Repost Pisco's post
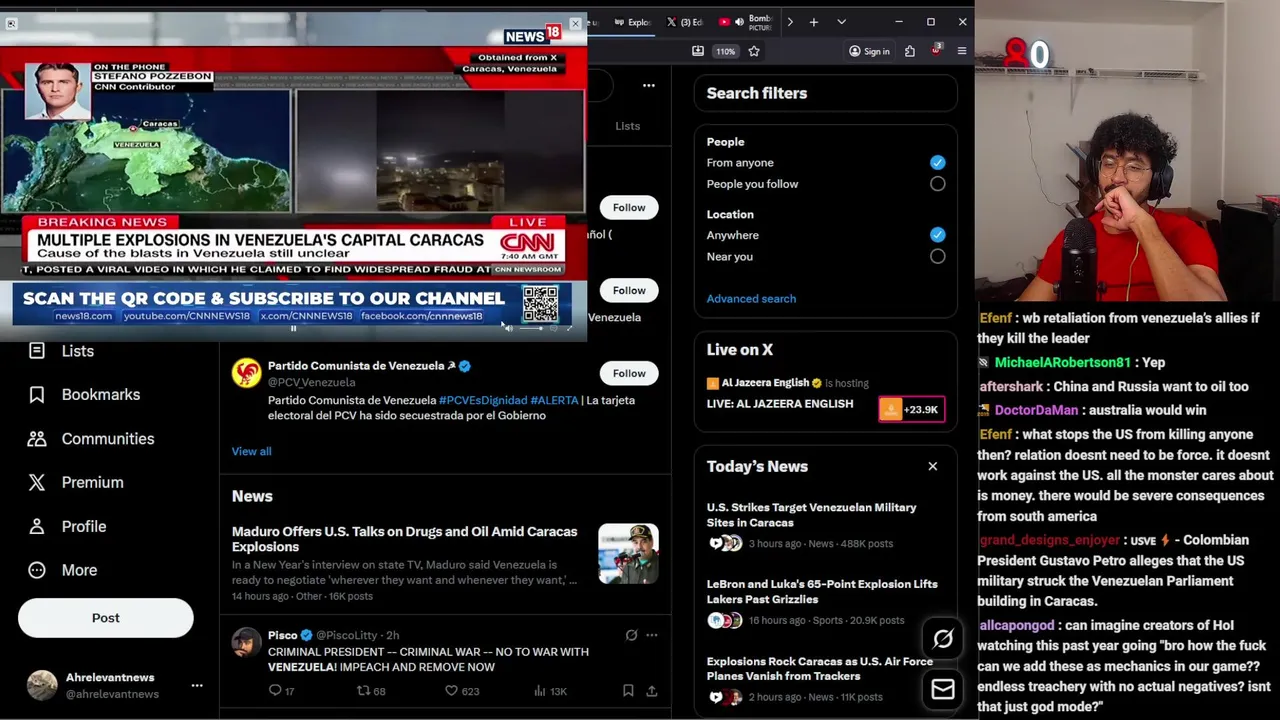 pos(371,691)
